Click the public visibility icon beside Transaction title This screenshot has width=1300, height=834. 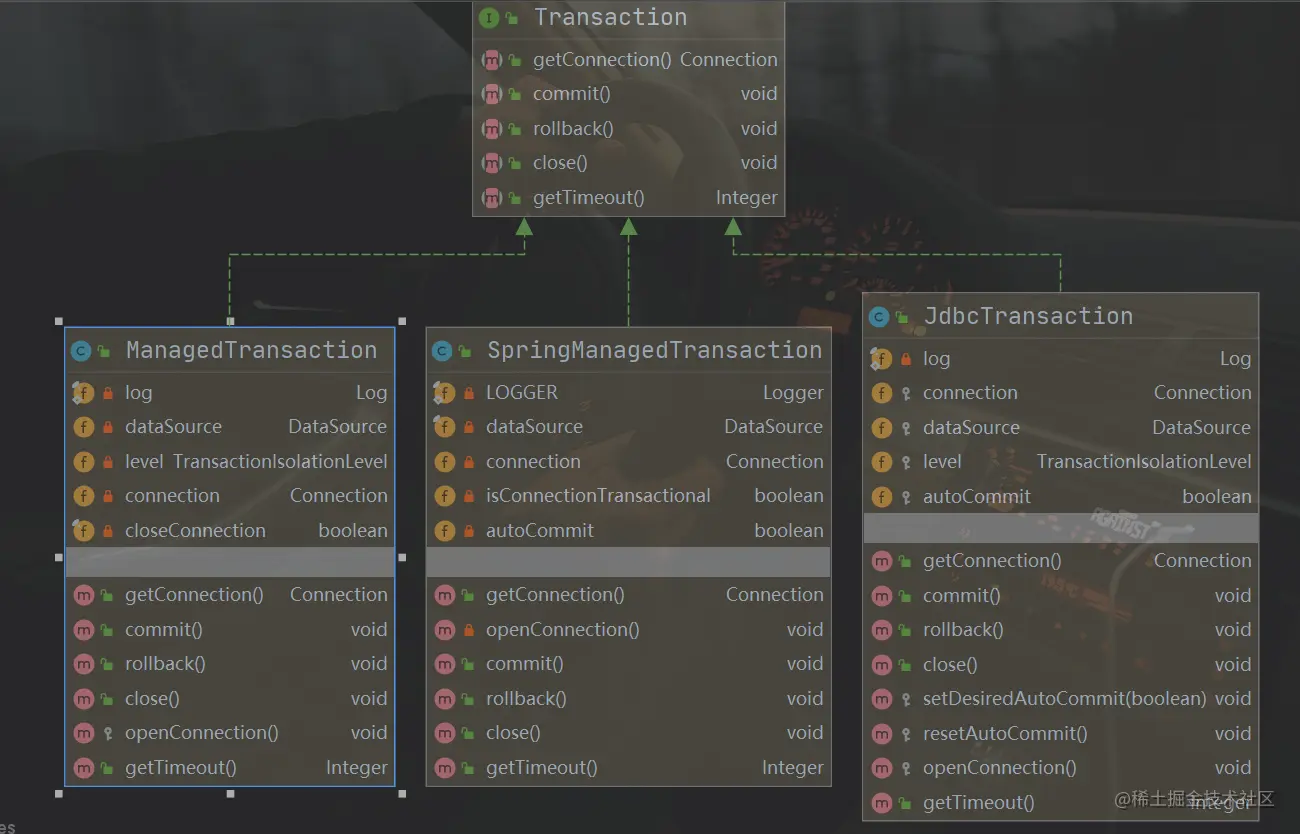click(x=512, y=17)
